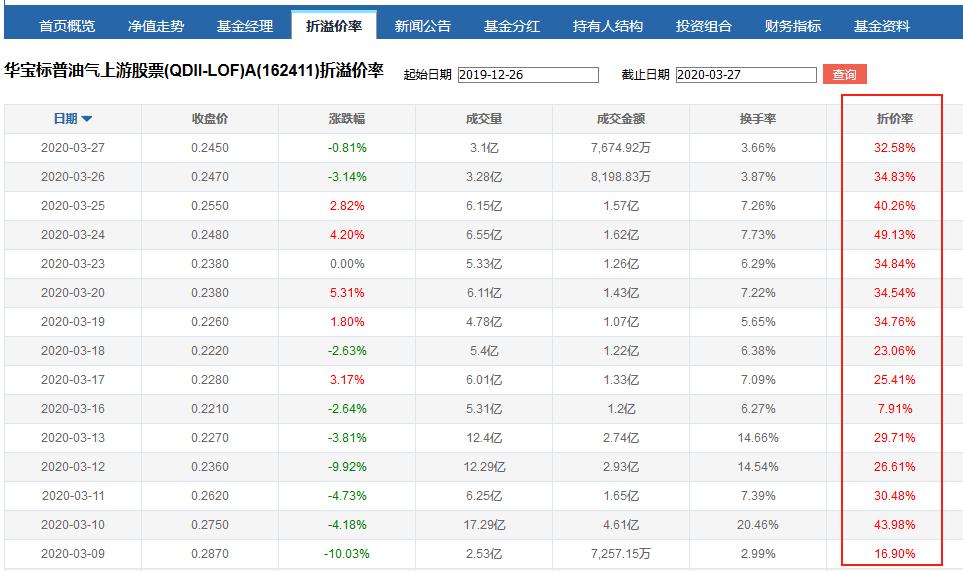The width and height of the screenshot is (963, 571).
Task: Select the 2020-03-09 date cell
Action: coord(73,554)
